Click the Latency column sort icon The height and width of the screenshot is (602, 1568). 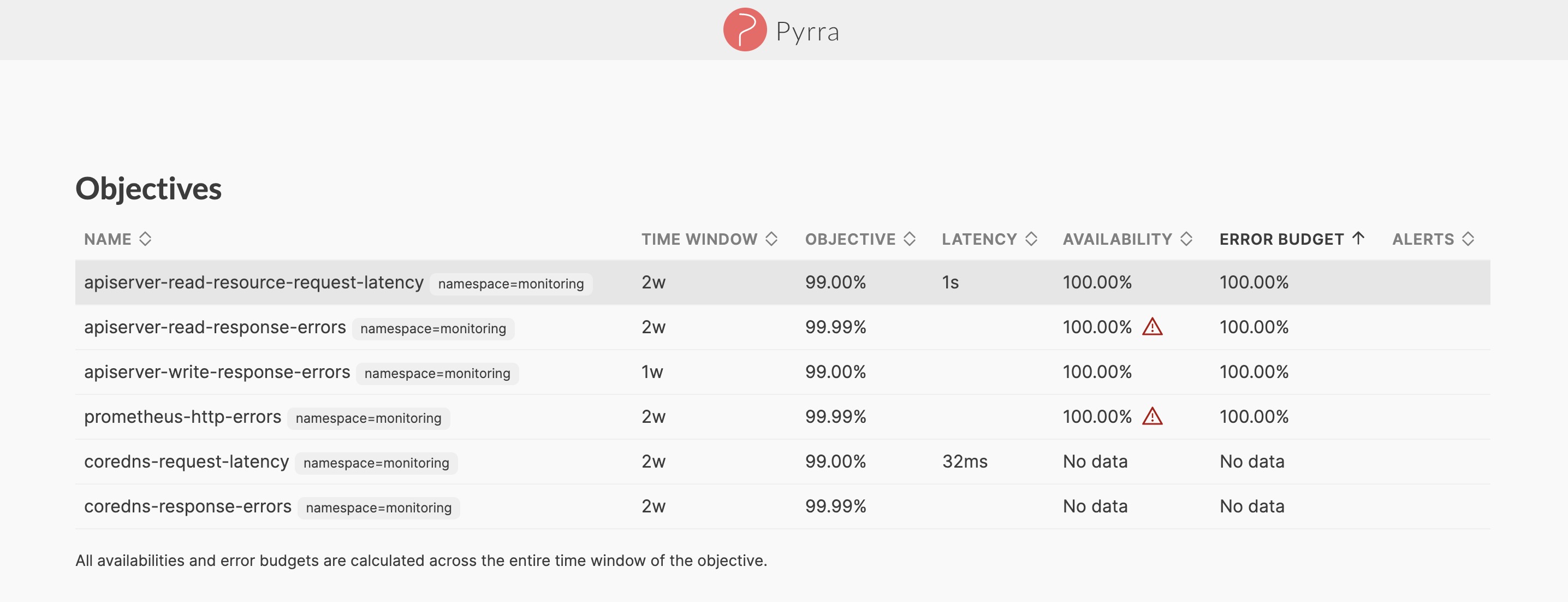(1031, 239)
